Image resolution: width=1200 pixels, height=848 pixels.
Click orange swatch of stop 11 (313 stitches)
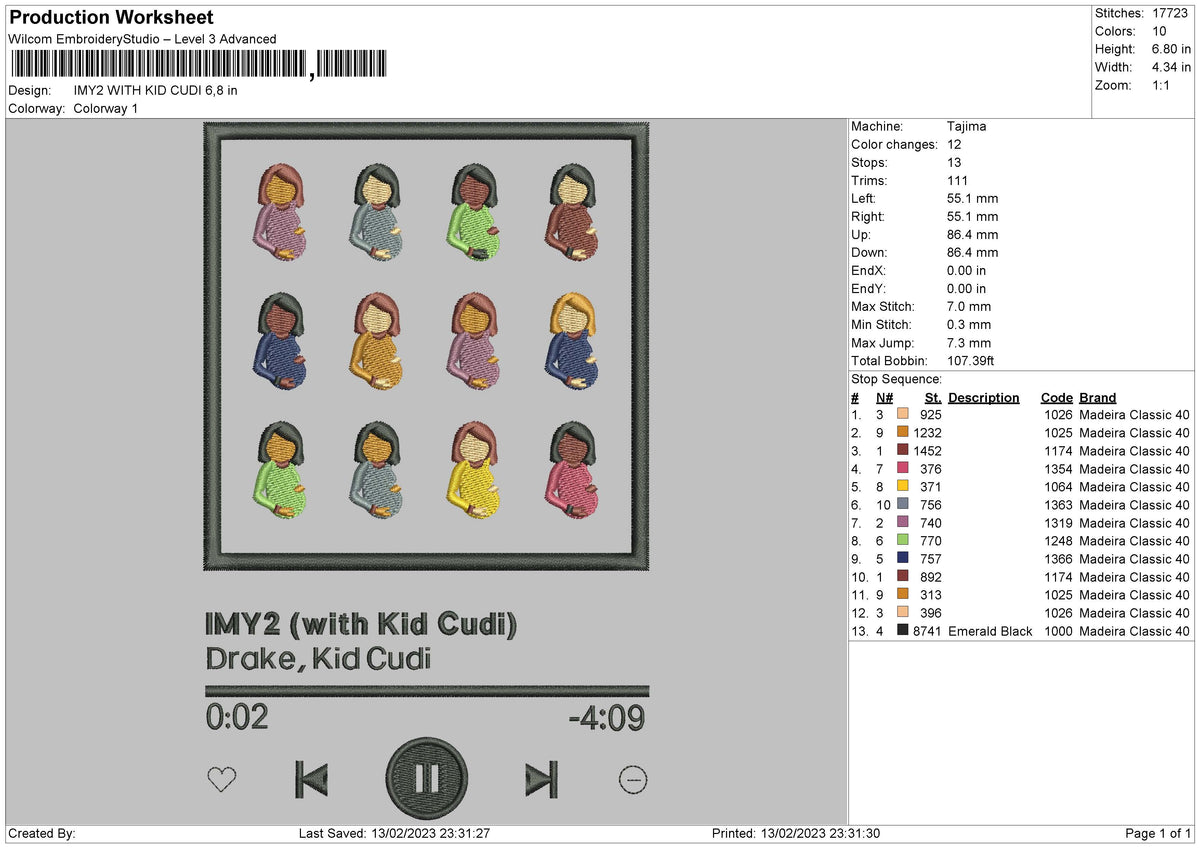pos(903,593)
